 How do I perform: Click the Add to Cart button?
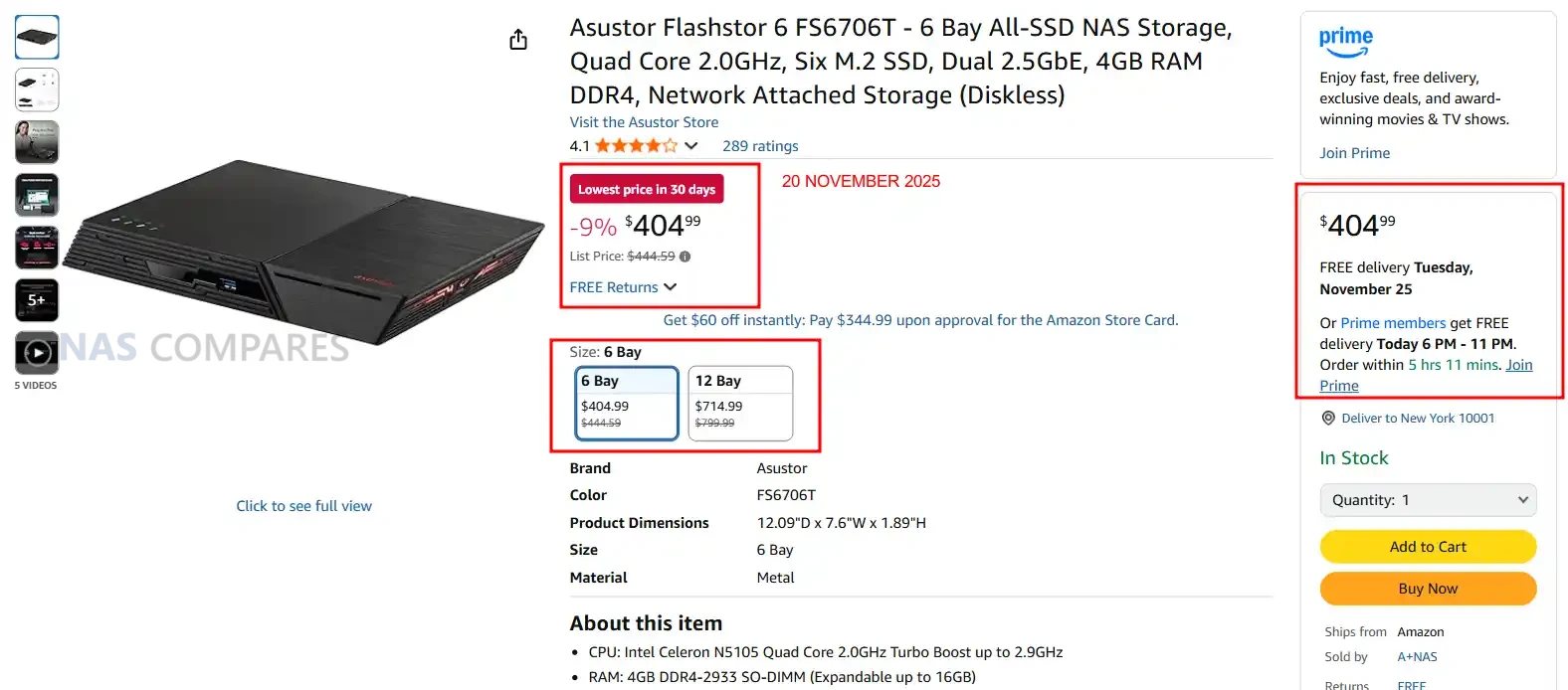[x=1428, y=547]
